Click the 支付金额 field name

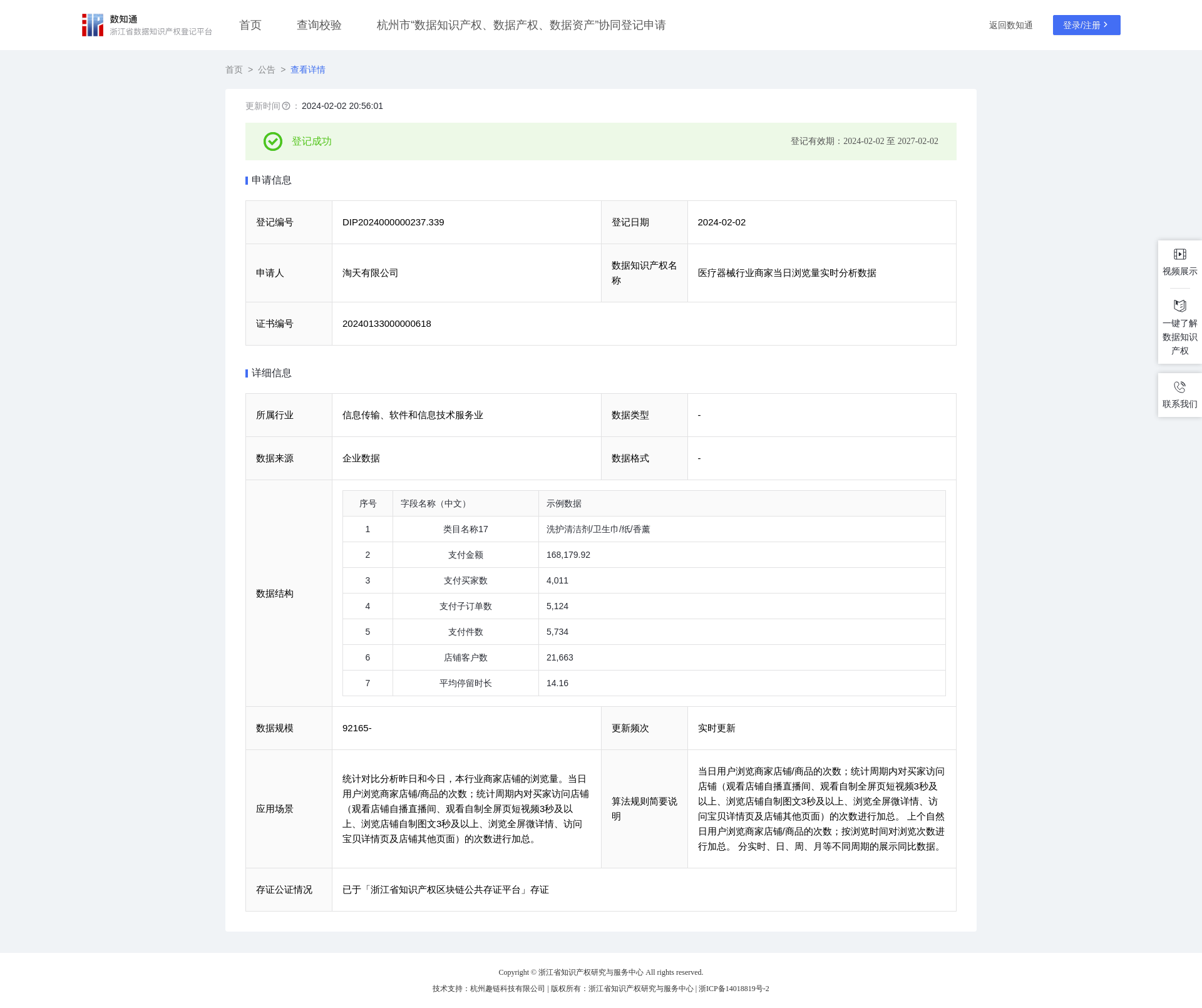pyautogui.click(x=466, y=555)
